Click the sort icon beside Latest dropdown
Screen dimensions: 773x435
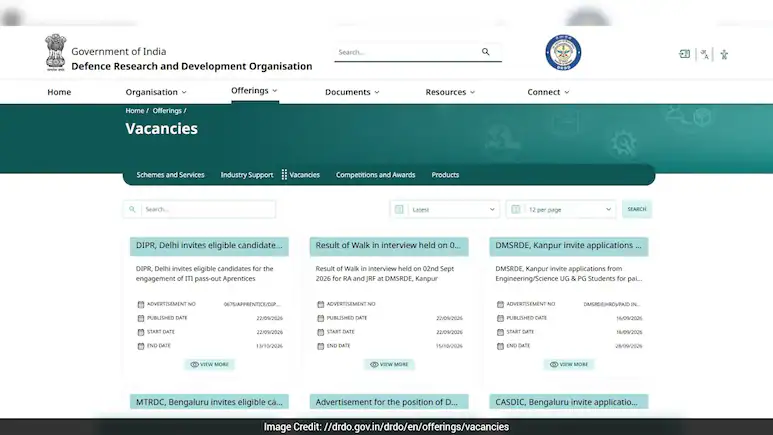tap(399, 210)
